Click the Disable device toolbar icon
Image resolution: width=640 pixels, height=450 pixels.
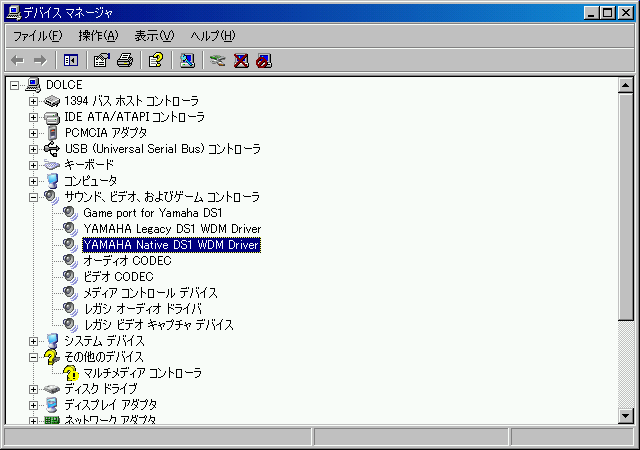point(264,61)
